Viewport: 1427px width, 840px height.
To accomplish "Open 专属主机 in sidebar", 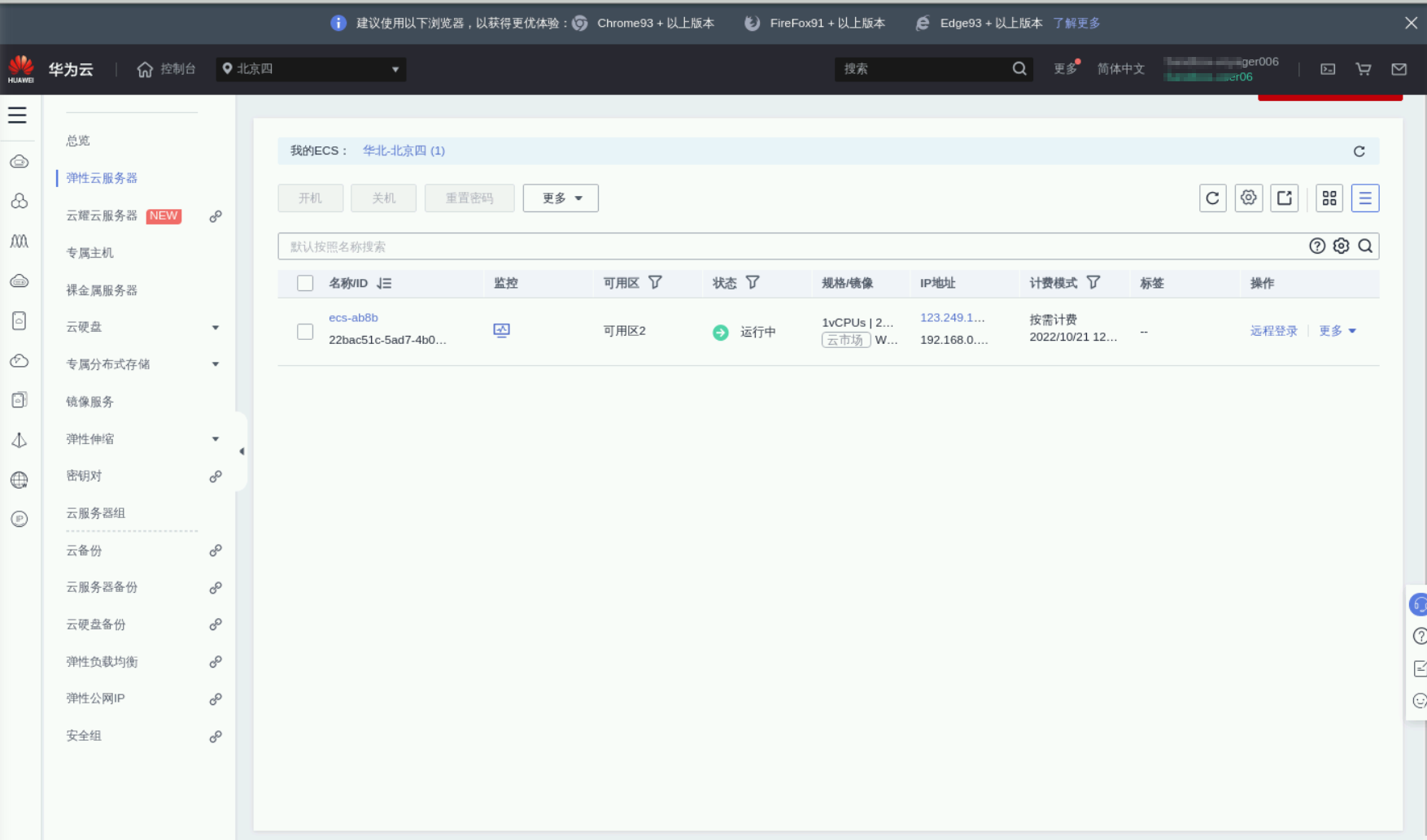I will pos(89,253).
